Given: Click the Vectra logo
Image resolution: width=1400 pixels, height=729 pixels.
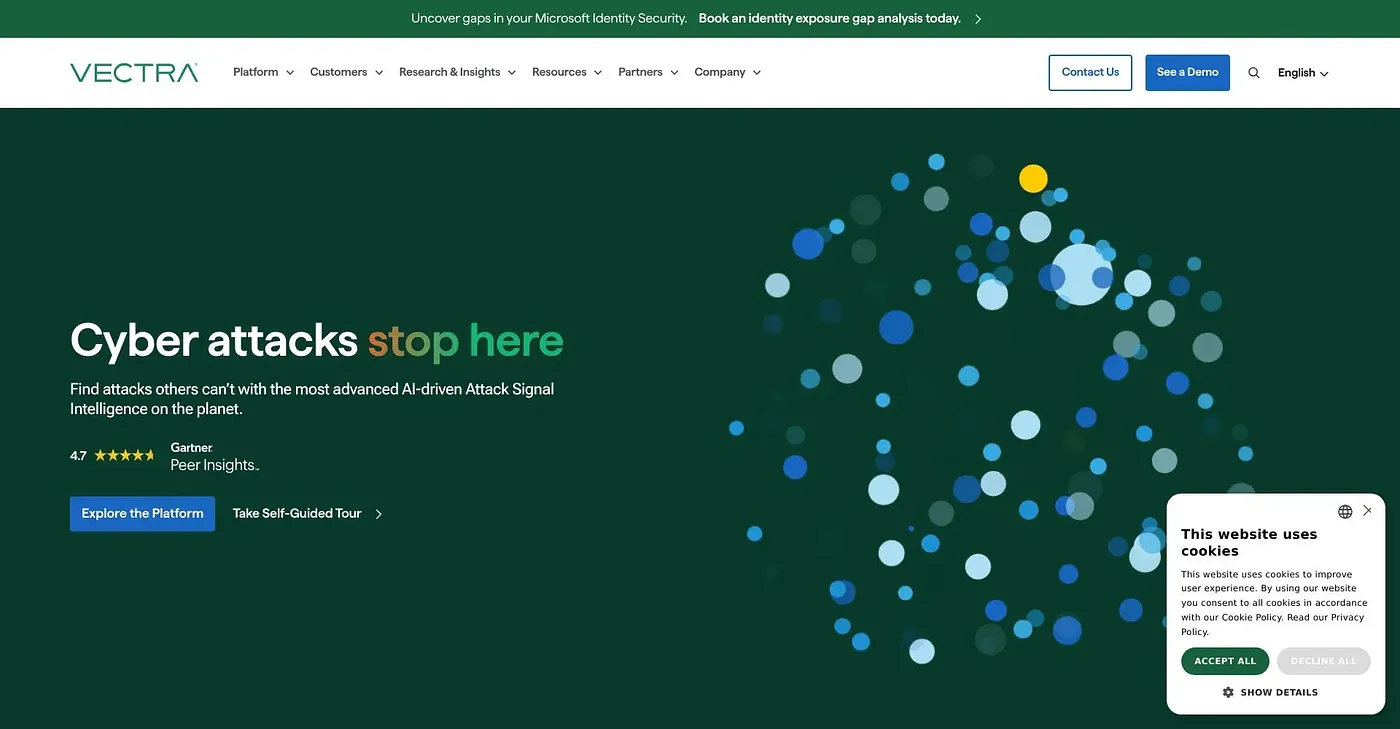Looking at the screenshot, I should click(134, 72).
